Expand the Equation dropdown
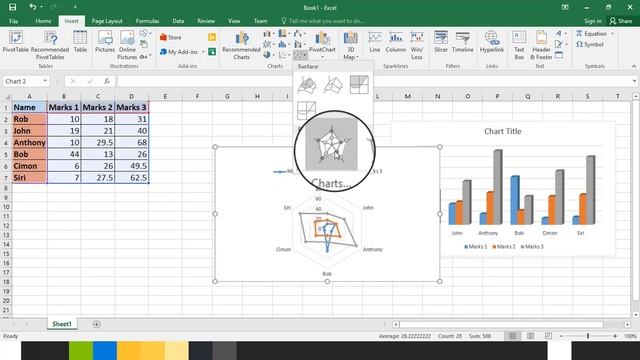Screen dimensions: 640x360 tap(612, 33)
